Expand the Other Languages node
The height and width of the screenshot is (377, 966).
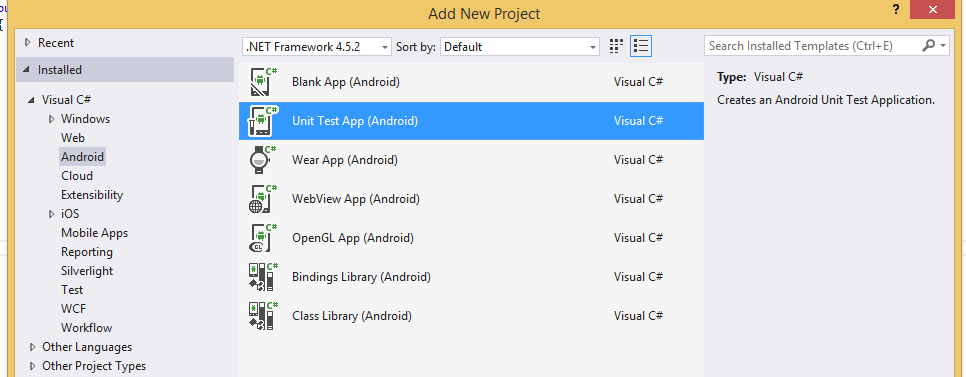click(32, 347)
